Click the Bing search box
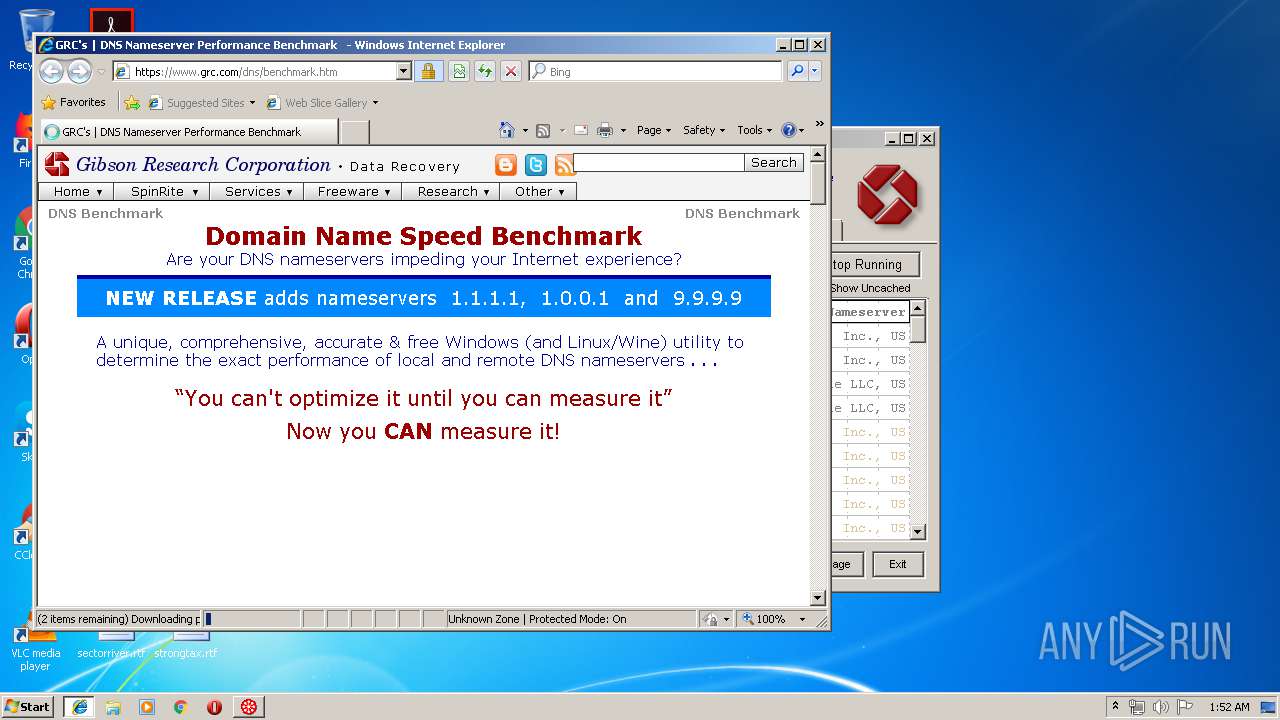The width and height of the screenshot is (1280, 720). click(x=655, y=71)
